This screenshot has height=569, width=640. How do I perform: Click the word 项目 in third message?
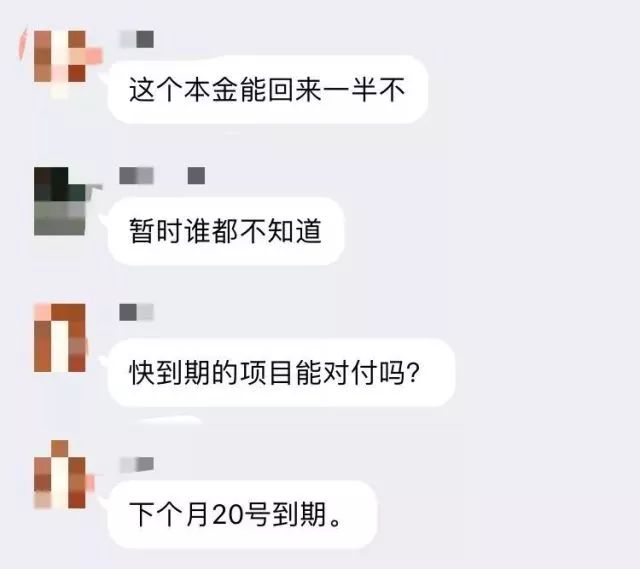(267, 373)
